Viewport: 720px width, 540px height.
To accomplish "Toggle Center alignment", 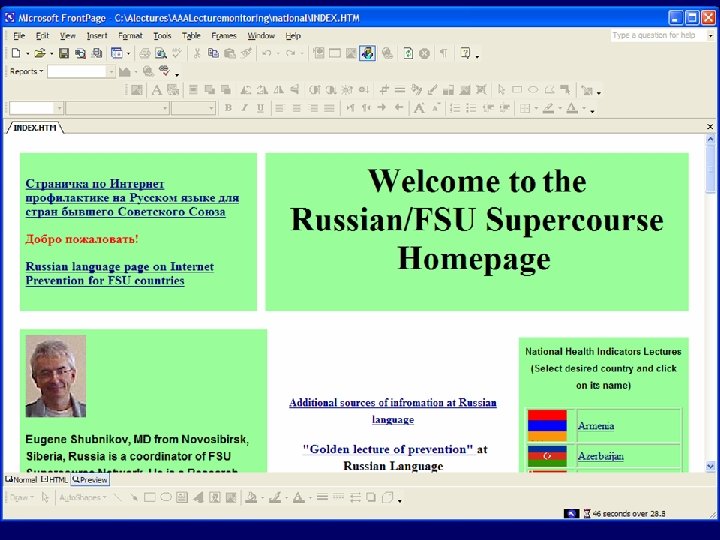I will [x=297, y=108].
